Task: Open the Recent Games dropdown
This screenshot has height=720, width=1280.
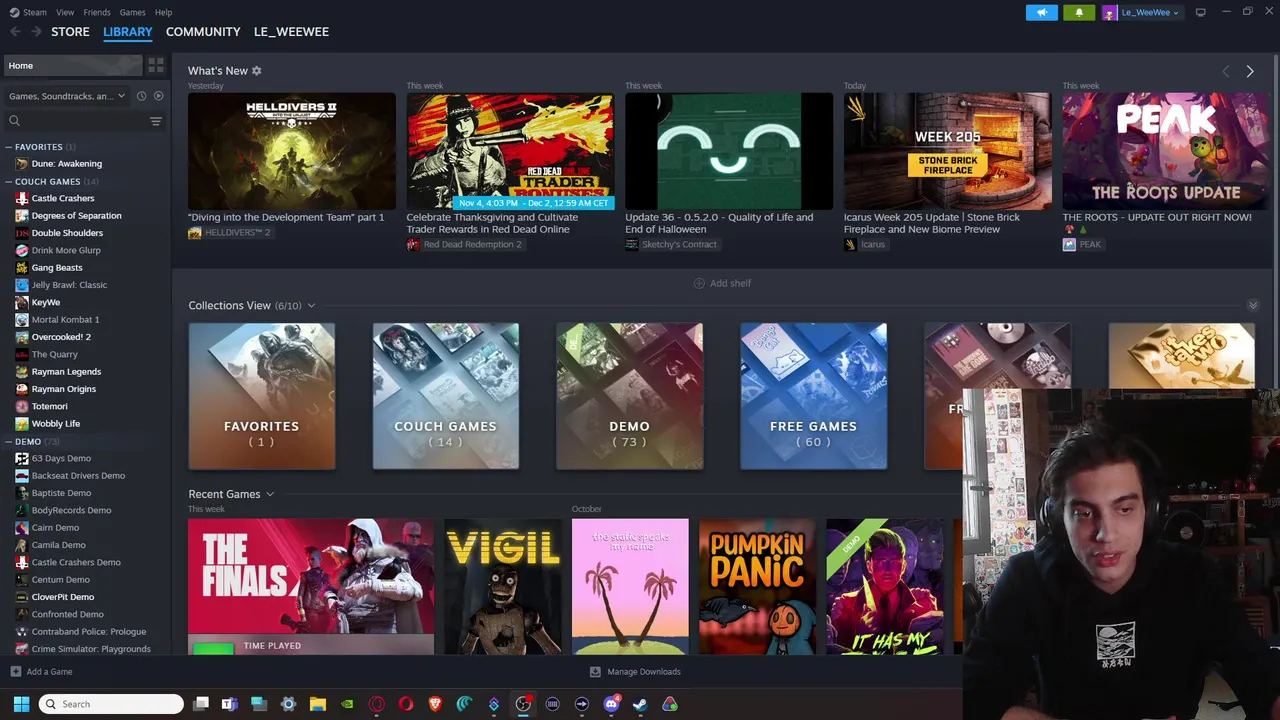Action: pos(270,494)
